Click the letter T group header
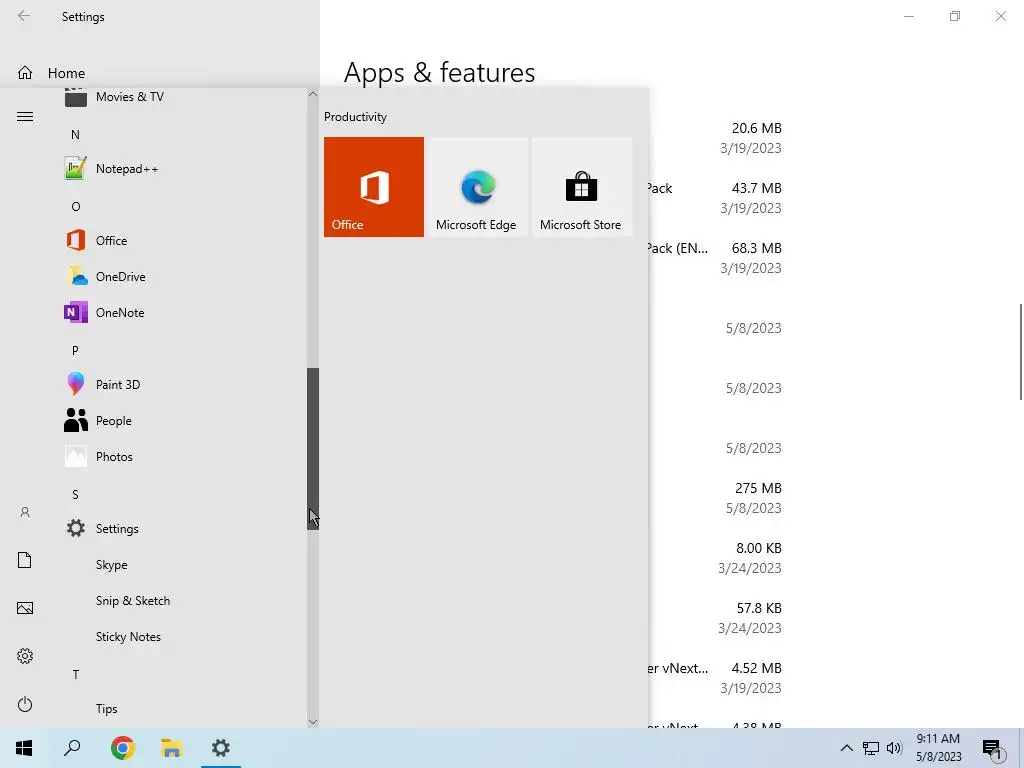The height and width of the screenshot is (768, 1024). coord(76,675)
